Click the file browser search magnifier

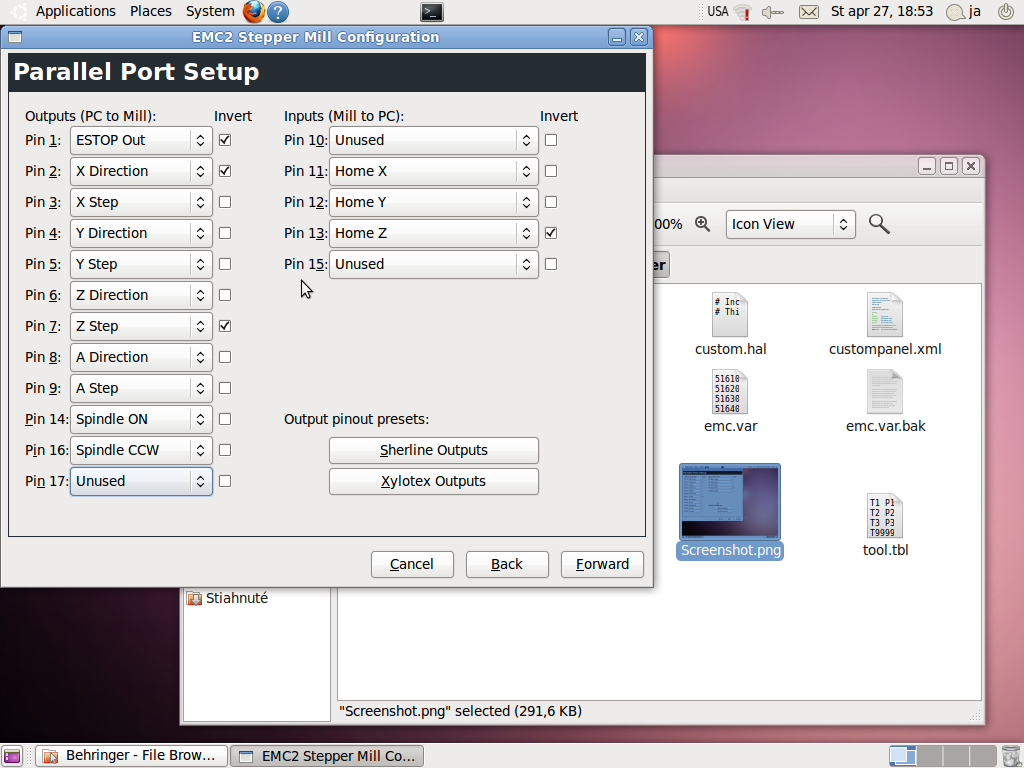tap(879, 224)
